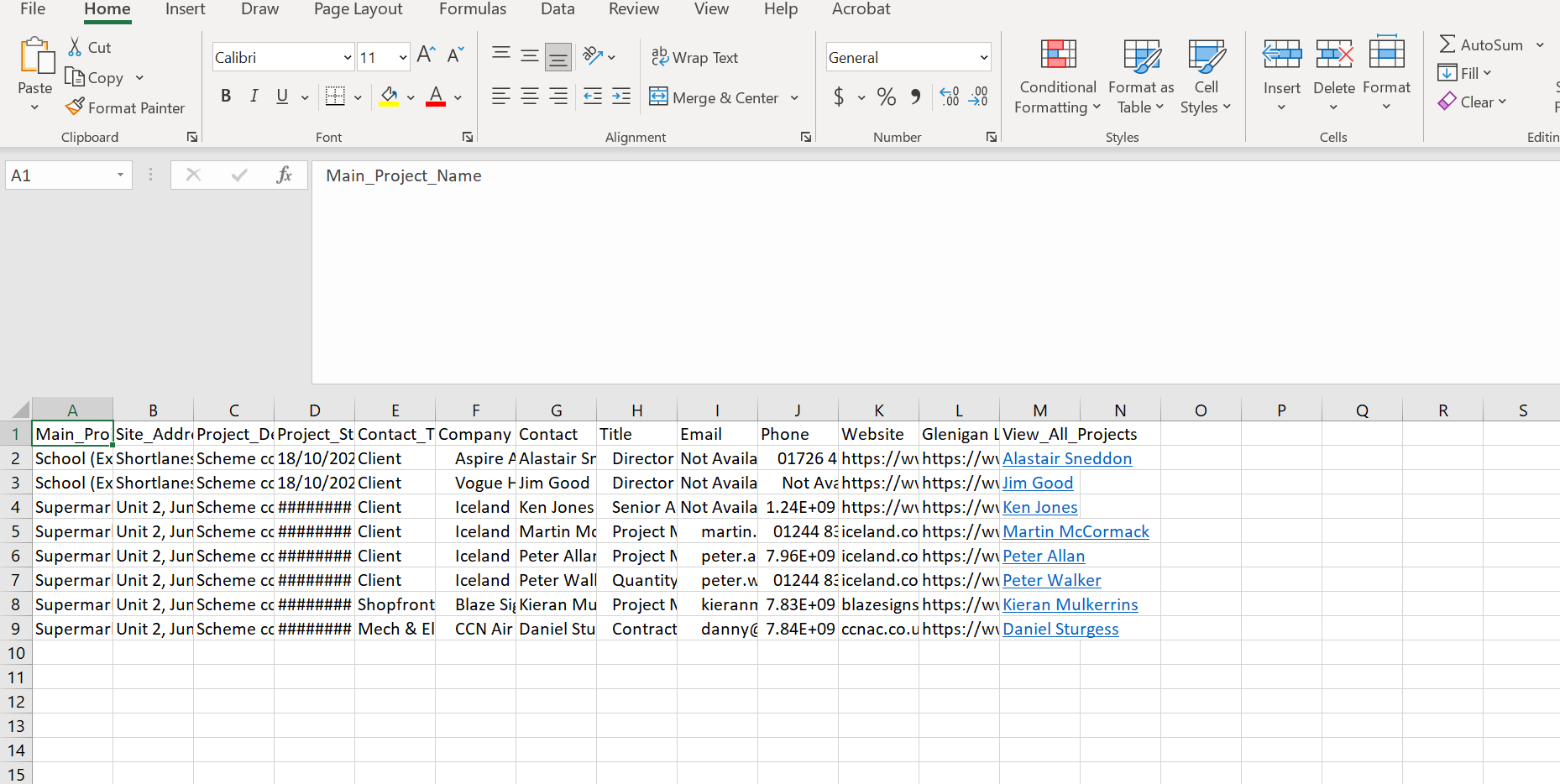1560x784 pixels.
Task: Select cell B5 containing Unit 2
Action: tap(153, 531)
